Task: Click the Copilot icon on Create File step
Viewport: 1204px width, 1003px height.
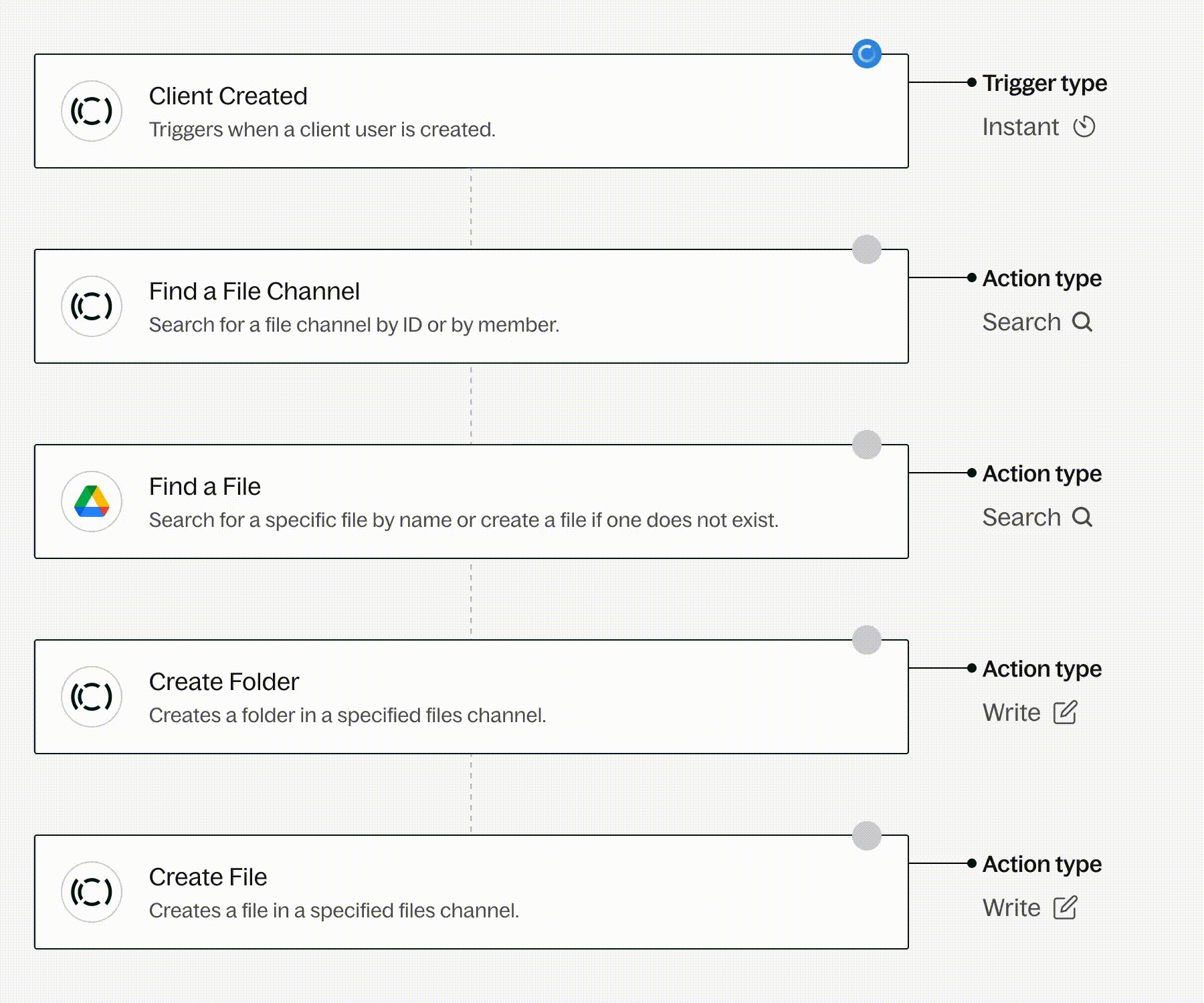Action: [x=92, y=892]
